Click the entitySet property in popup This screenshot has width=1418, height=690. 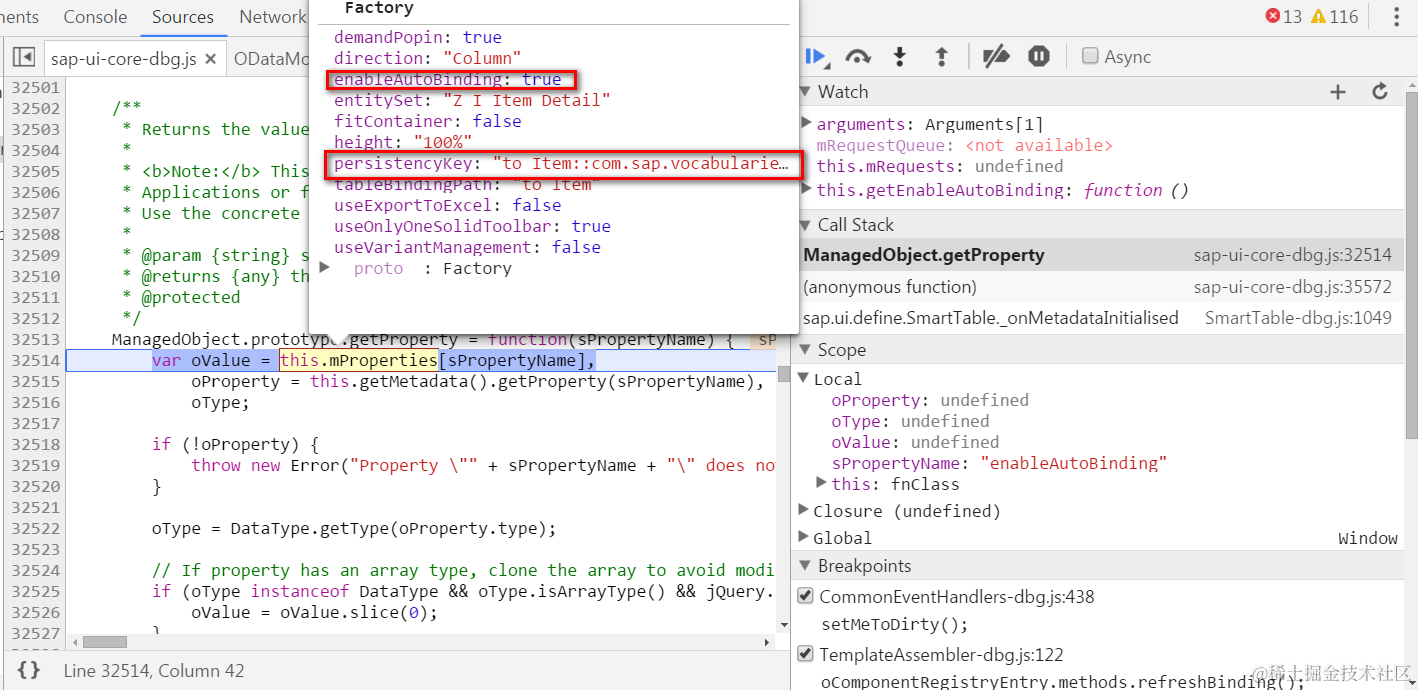click(472, 100)
